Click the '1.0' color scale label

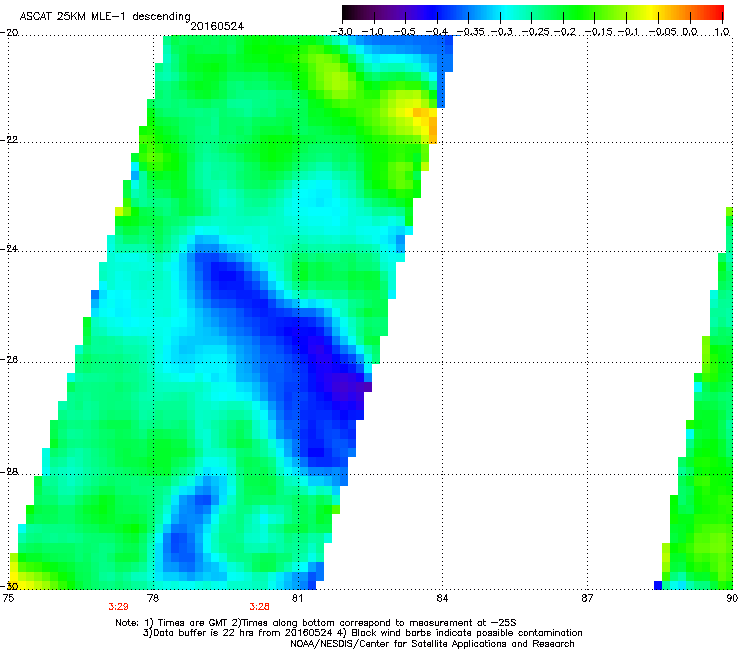tap(722, 32)
